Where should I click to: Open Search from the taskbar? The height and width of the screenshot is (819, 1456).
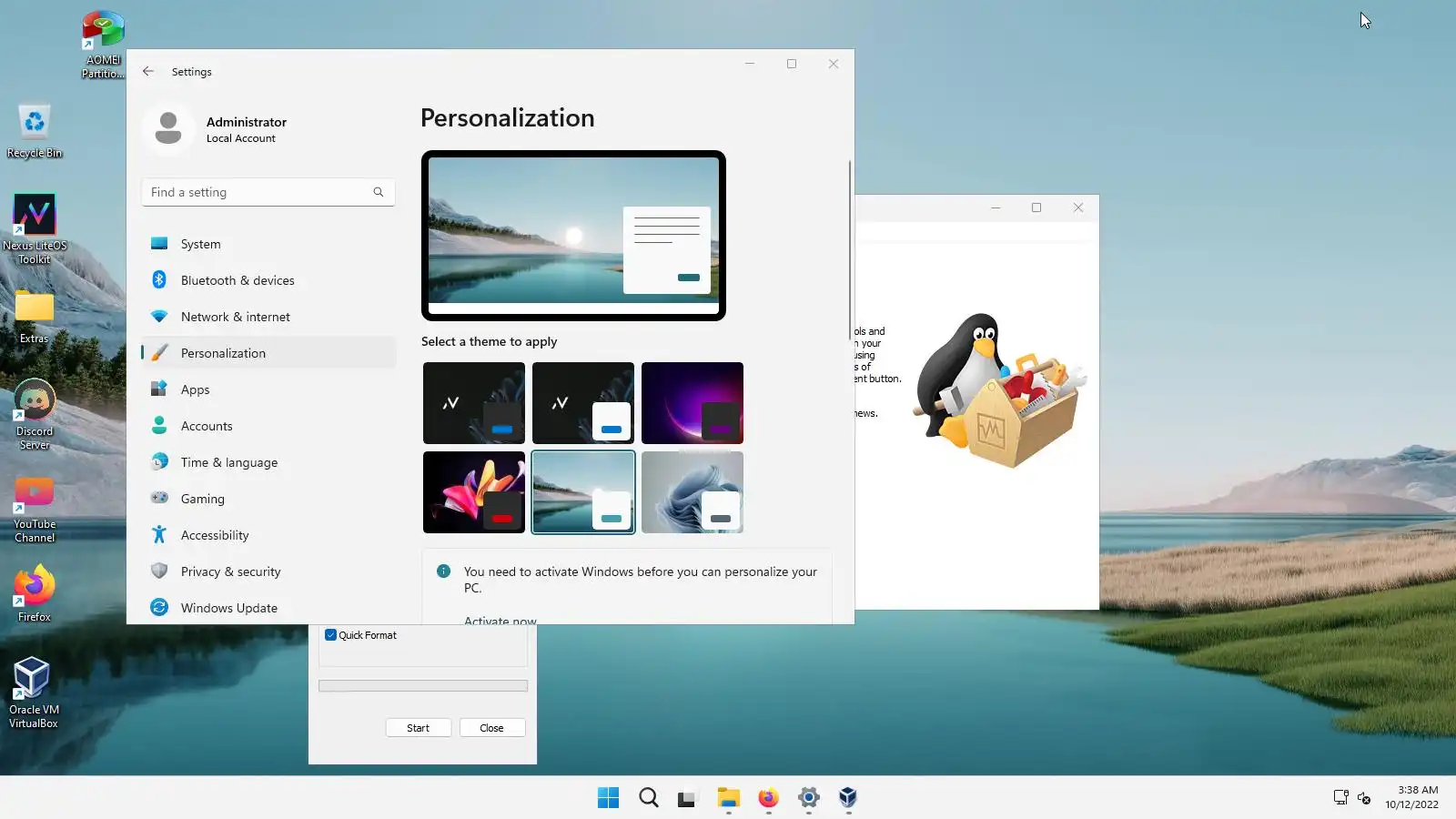[x=648, y=798]
